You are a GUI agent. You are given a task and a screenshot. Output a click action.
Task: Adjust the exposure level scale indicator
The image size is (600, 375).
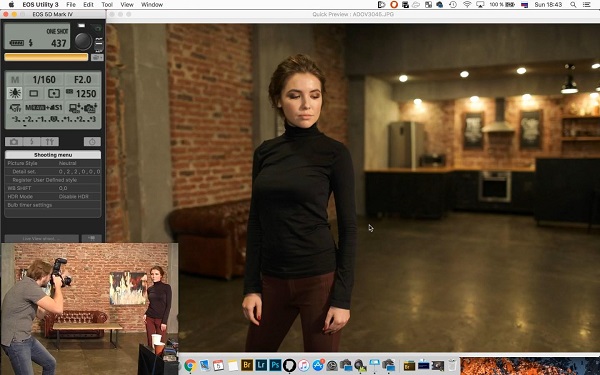pos(53,120)
